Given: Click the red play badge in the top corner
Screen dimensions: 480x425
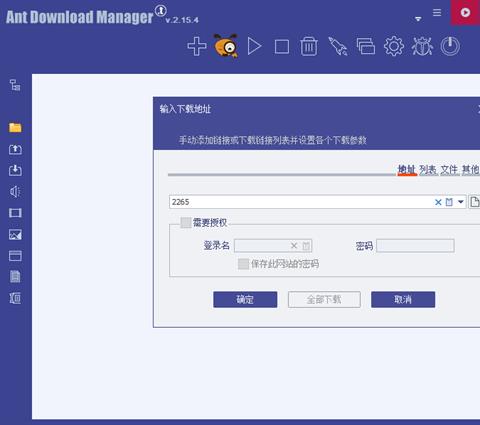Looking at the screenshot, I should [x=465, y=12].
